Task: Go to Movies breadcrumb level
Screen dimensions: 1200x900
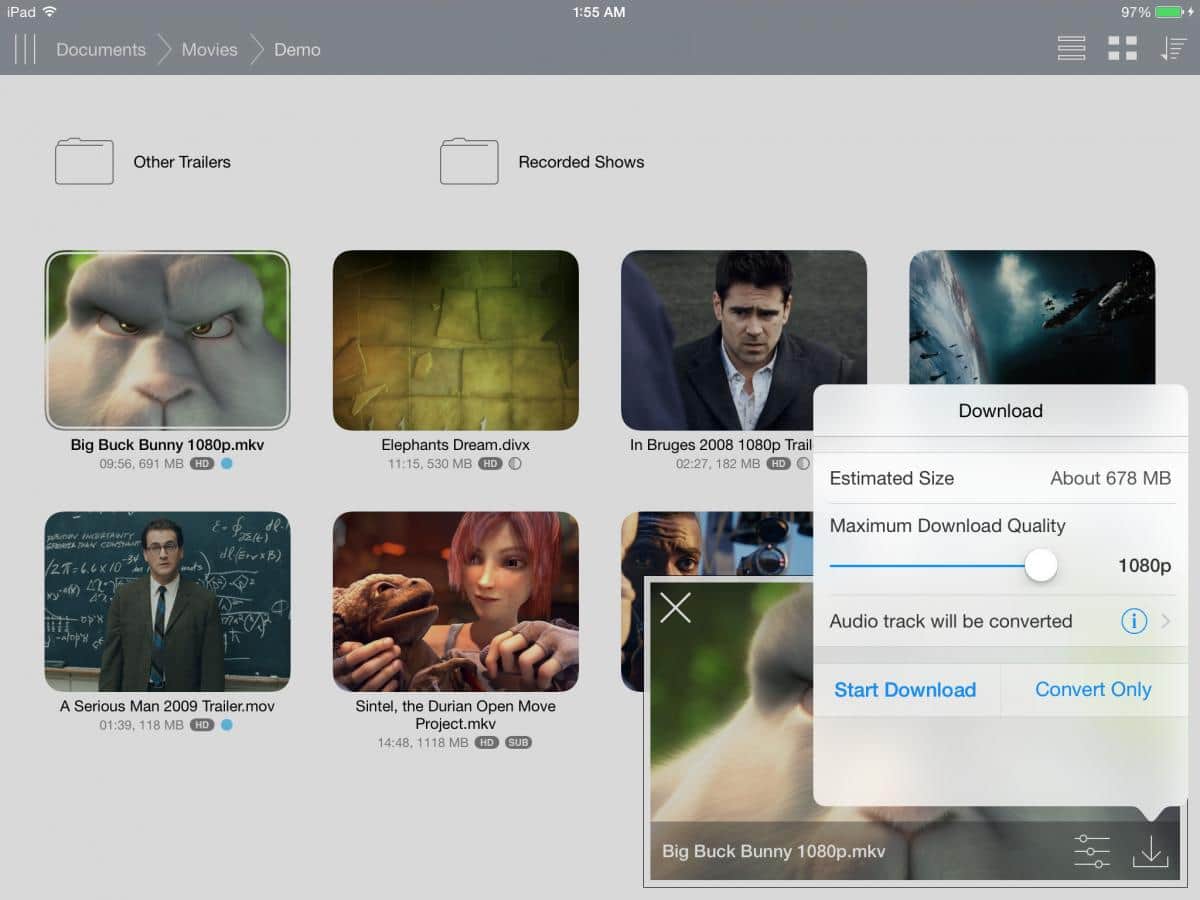Action: tap(209, 49)
